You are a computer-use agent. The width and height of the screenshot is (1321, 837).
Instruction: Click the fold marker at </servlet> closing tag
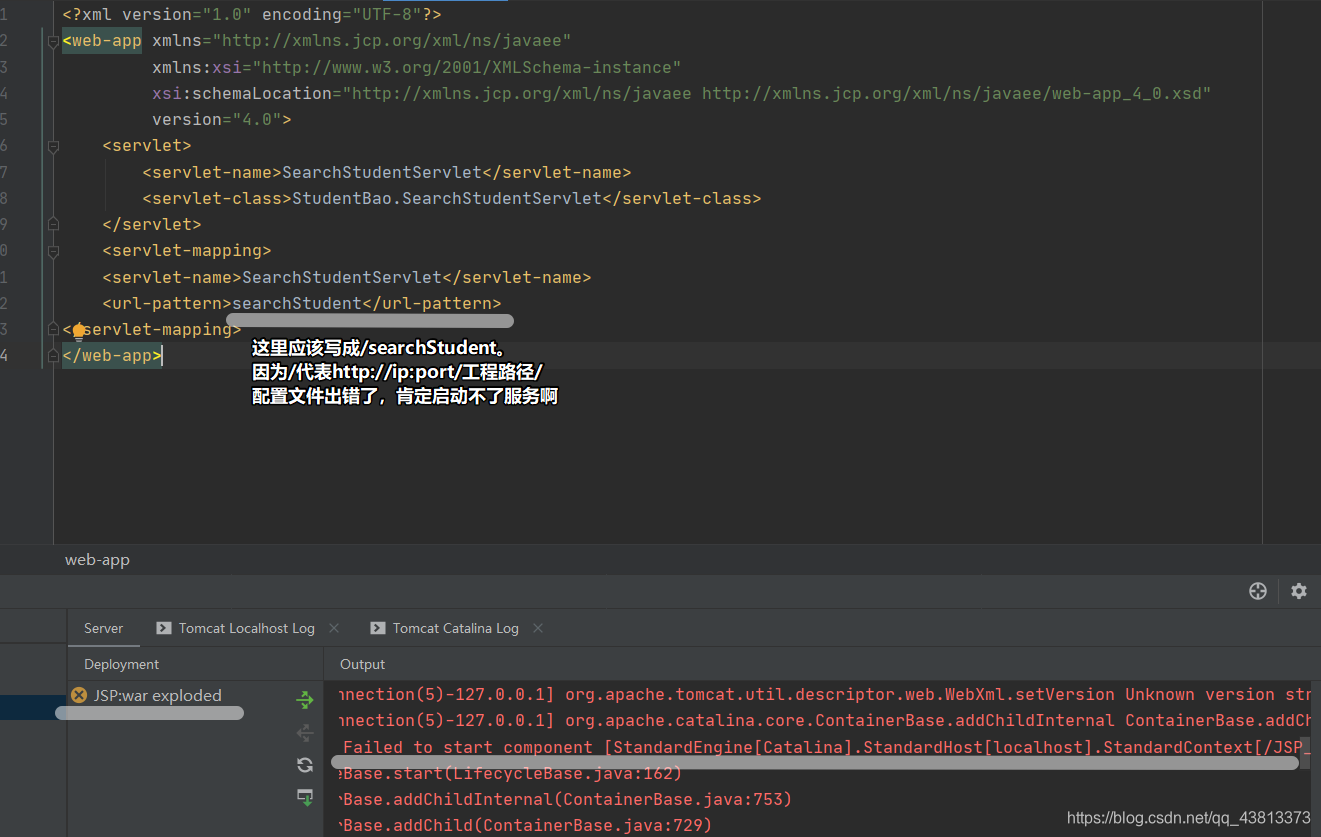53,224
